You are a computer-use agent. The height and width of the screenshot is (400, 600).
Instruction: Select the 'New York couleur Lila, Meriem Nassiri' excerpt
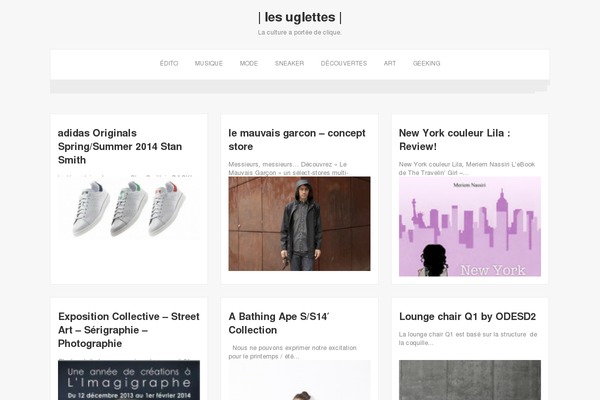[x=467, y=168]
